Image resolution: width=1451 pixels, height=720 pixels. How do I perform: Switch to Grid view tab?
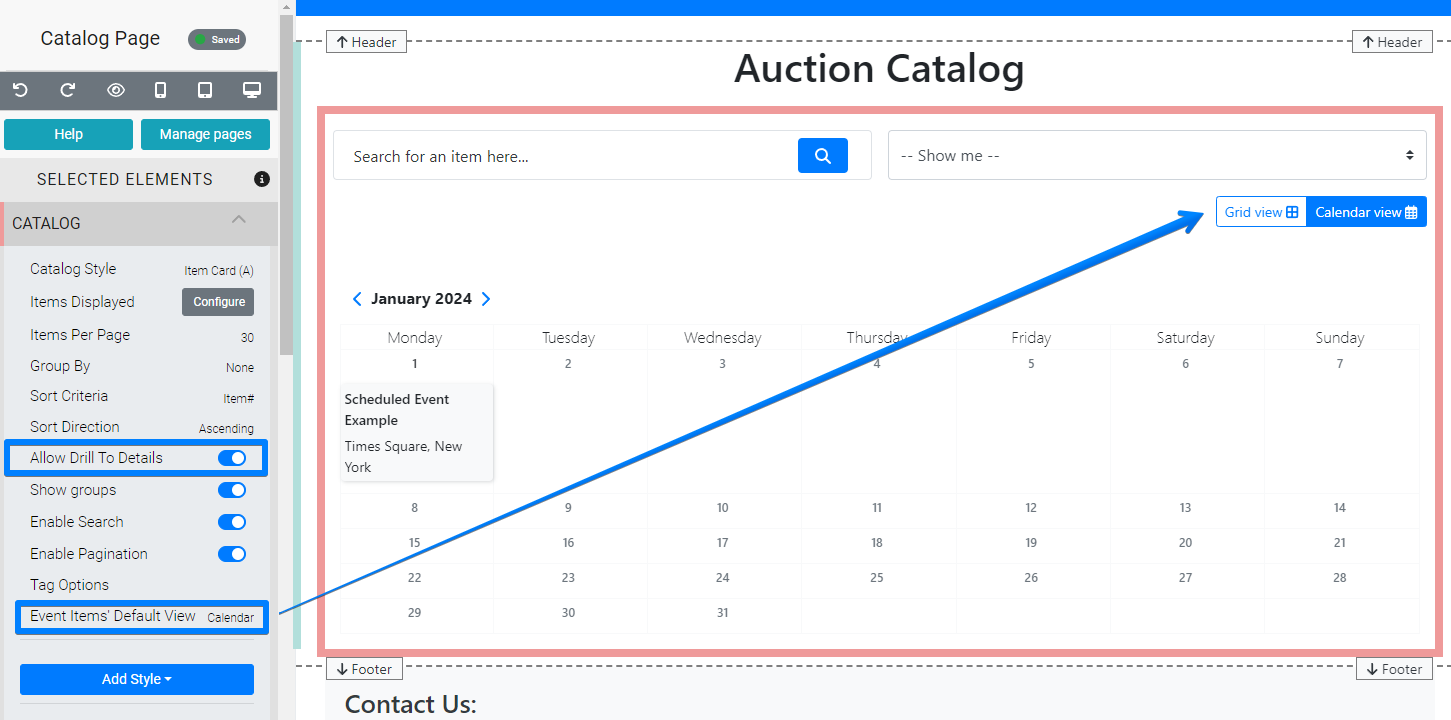point(1261,212)
